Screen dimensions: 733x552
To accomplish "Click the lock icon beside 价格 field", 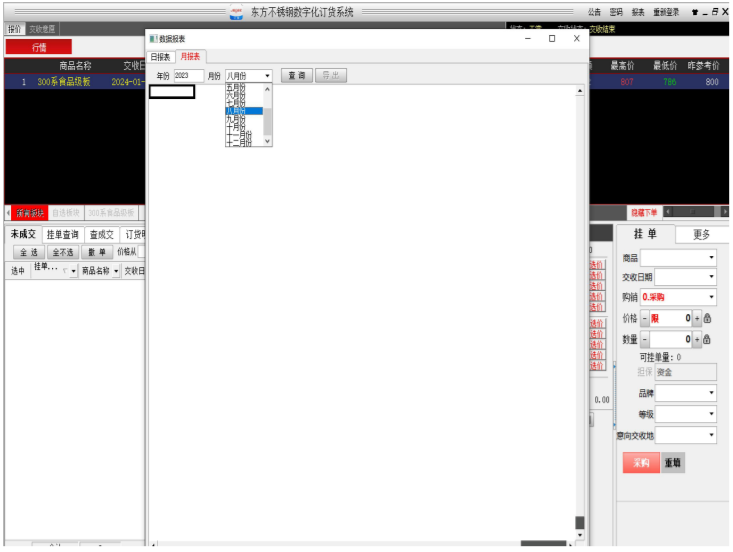I will pos(708,318).
